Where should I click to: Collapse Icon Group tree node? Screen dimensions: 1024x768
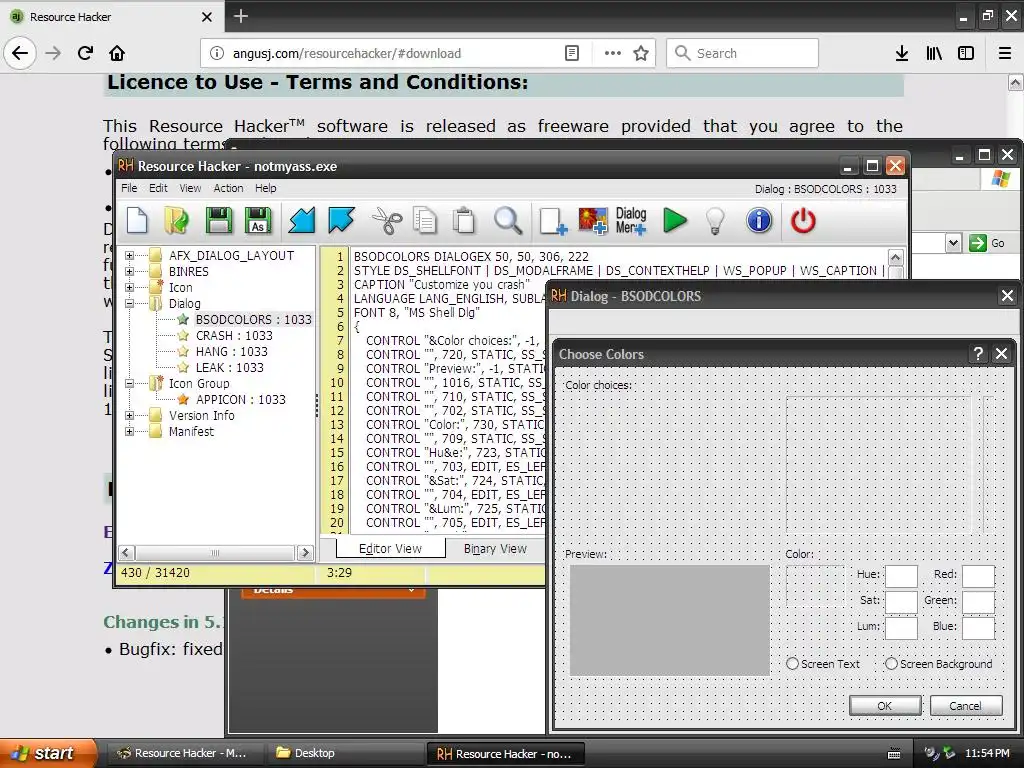coord(129,383)
